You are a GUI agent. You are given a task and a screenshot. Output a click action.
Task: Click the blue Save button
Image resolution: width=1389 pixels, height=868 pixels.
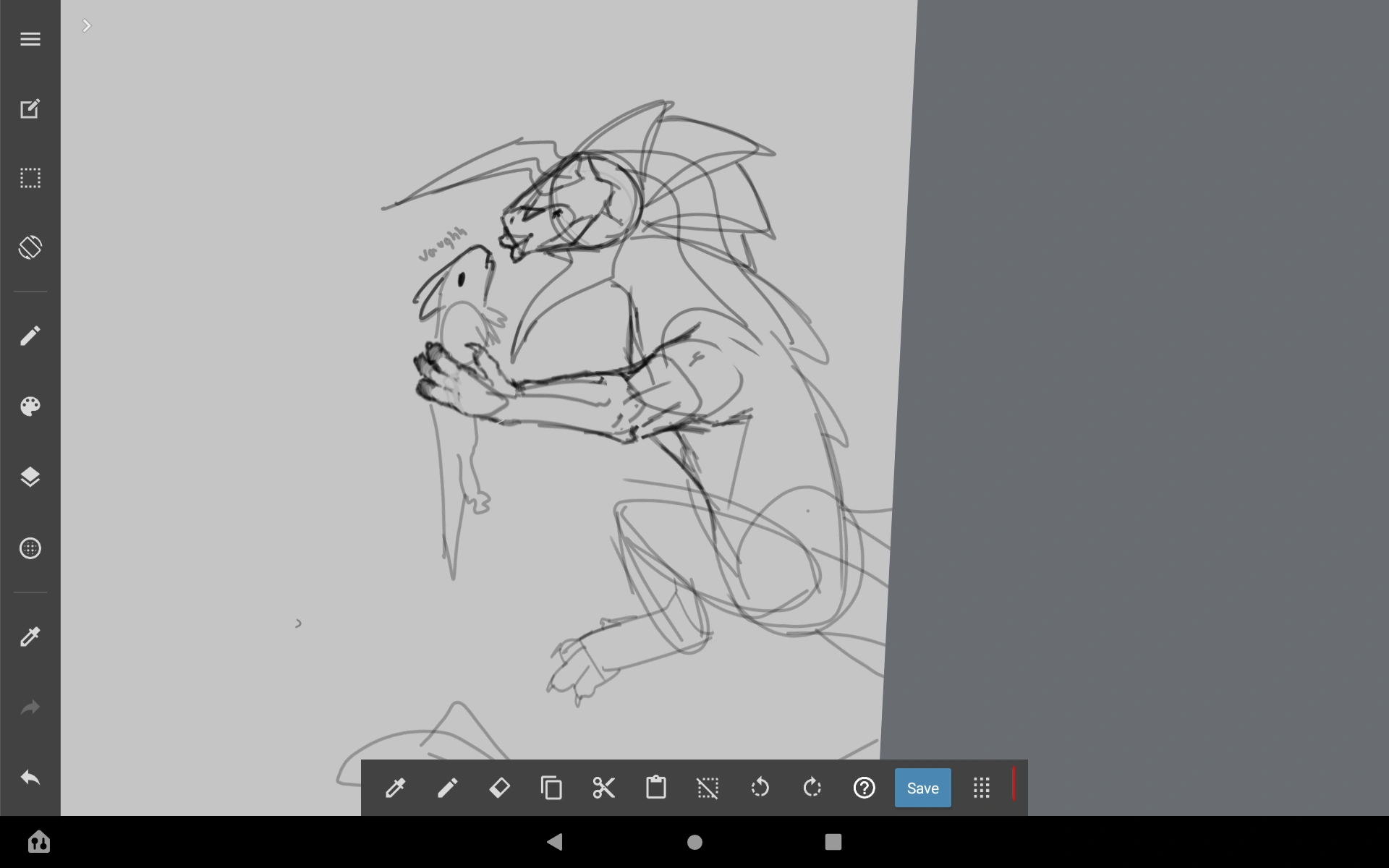tap(922, 788)
